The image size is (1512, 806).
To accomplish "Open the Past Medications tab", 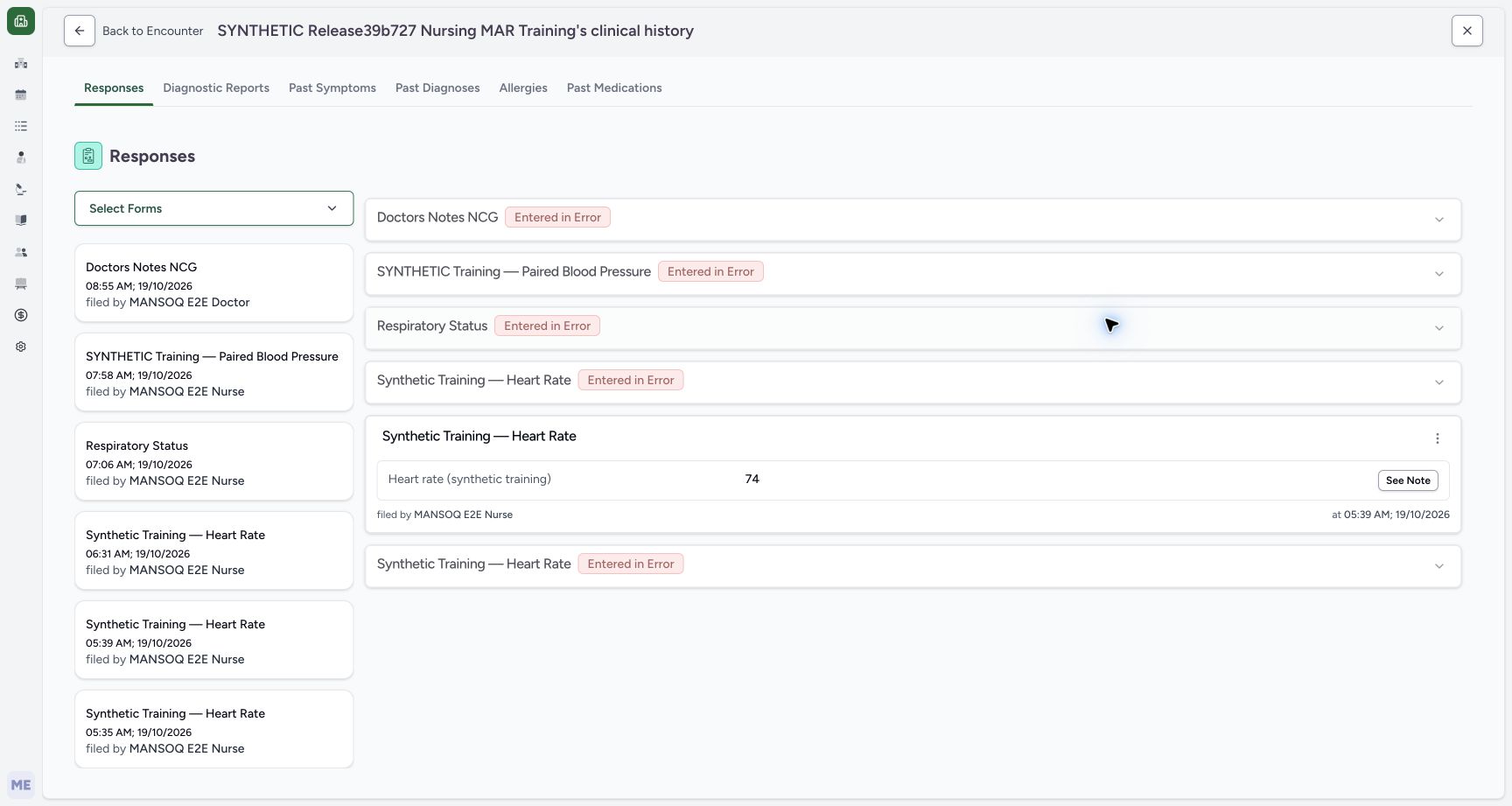I will (614, 88).
